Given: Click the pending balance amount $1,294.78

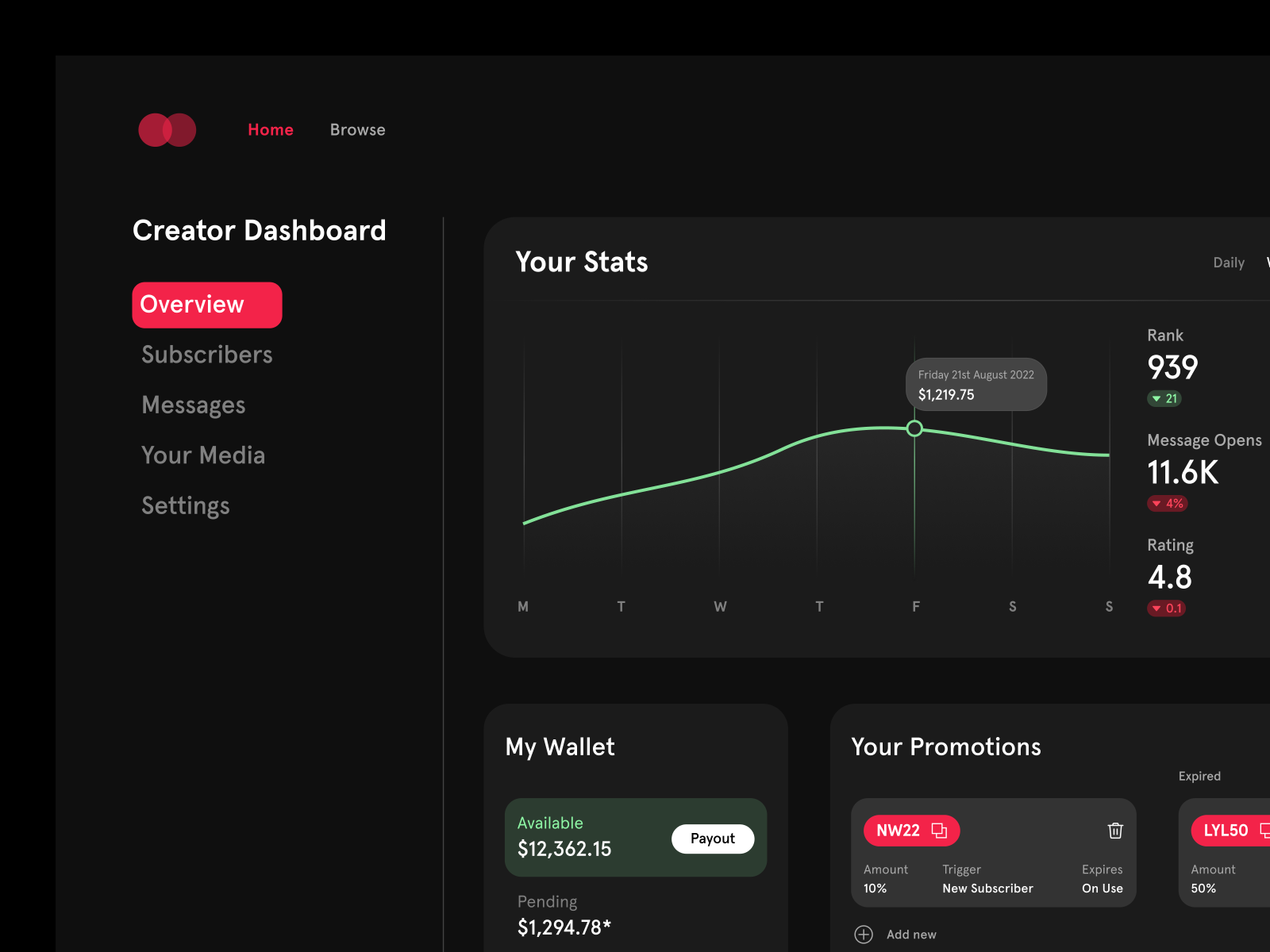Looking at the screenshot, I should tap(564, 926).
